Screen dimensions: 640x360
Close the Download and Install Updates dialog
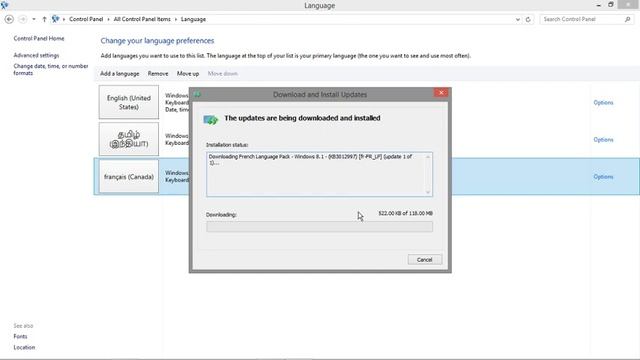pyautogui.click(x=441, y=93)
